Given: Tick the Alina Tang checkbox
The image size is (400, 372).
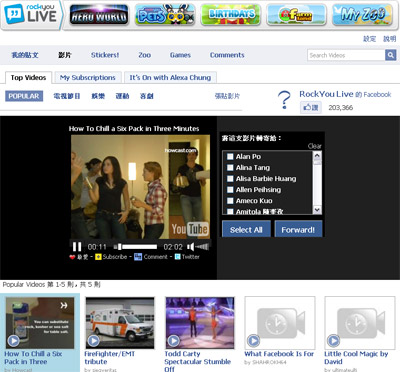Looking at the screenshot, I should [230, 167].
